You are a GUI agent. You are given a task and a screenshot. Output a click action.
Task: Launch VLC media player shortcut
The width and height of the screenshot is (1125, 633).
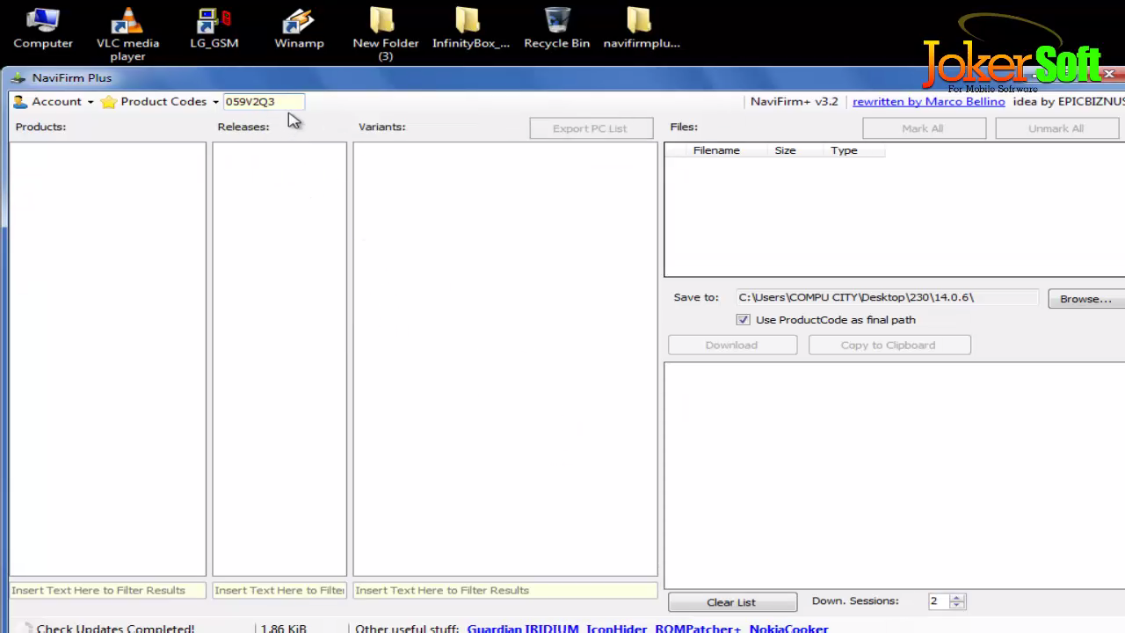(127, 34)
